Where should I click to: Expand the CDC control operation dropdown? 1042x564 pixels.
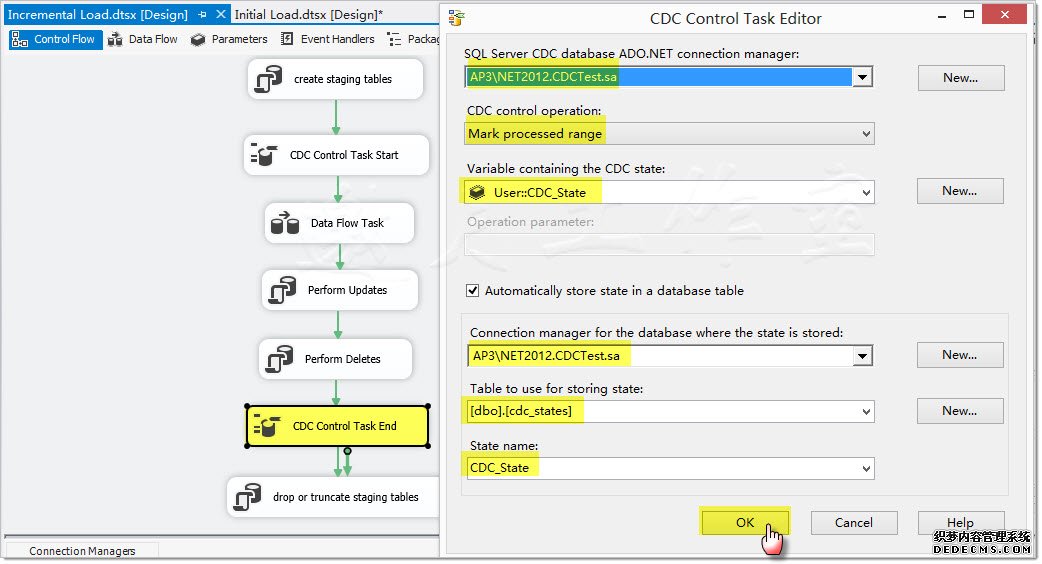coord(865,133)
